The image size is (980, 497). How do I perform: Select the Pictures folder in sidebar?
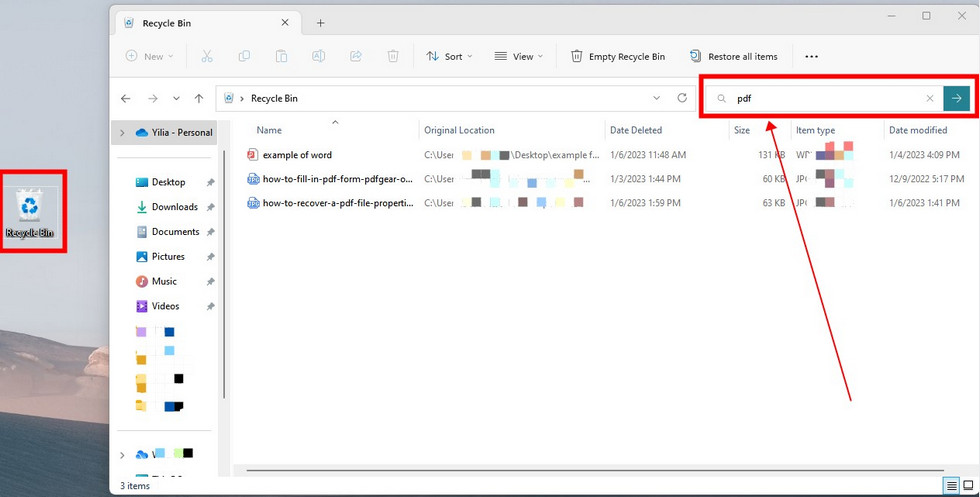pos(168,257)
